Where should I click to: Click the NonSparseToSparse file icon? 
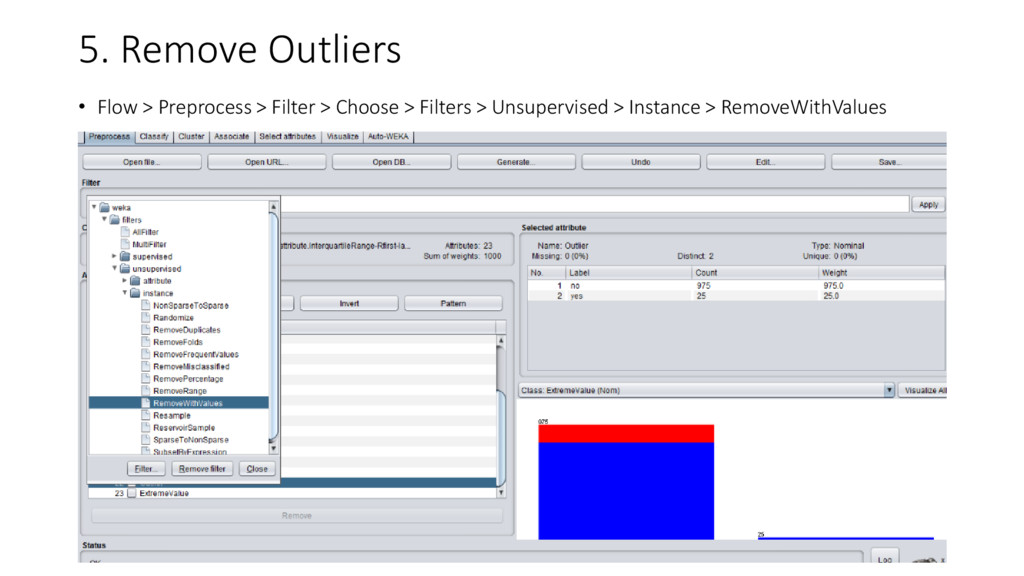pyautogui.click(x=146, y=305)
